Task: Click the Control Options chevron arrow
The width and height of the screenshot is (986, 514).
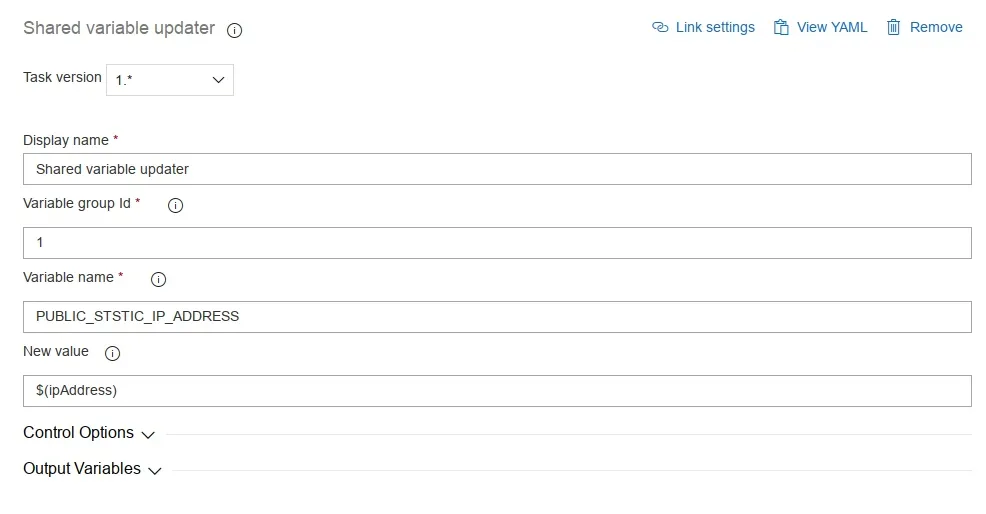Action: [x=148, y=435]
